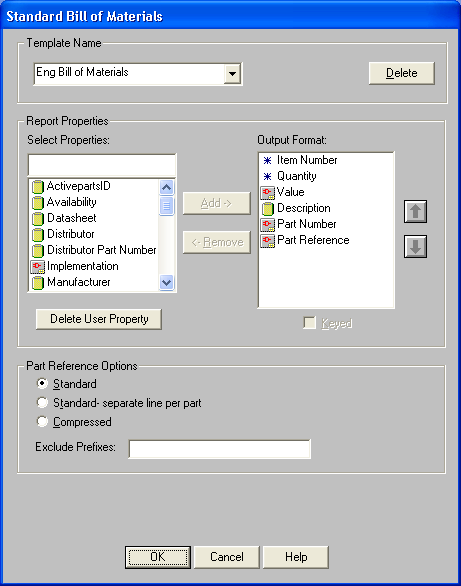
Task: Open the Template Name dropdown
Action: 232,74
